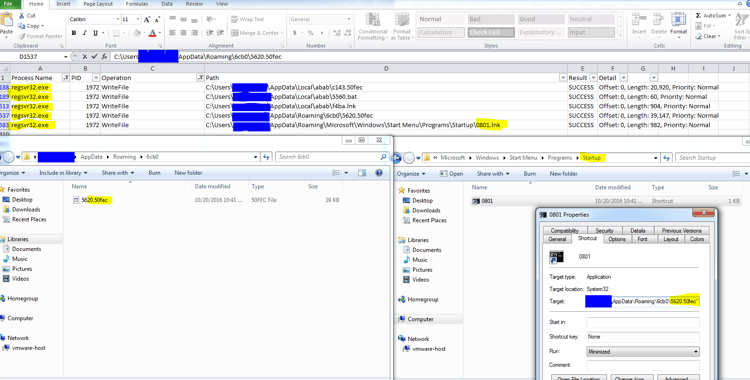
Task: Click the Wrap Text button
Action: tap(247, 20)
